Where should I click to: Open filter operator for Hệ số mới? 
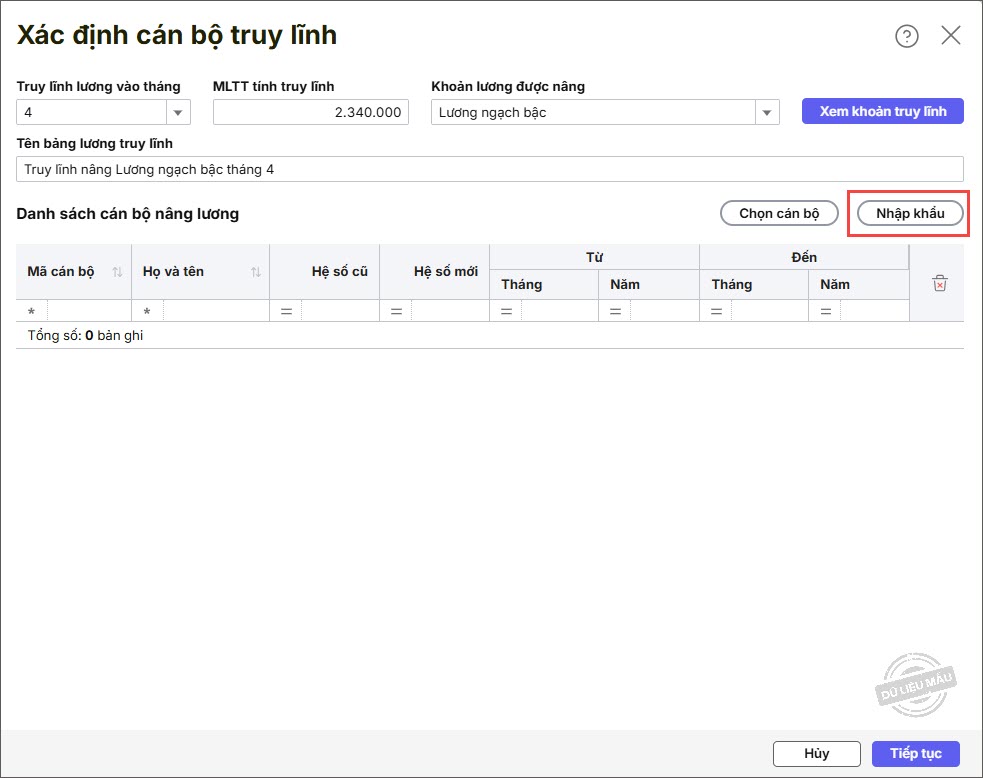click(x=396, y=312)
